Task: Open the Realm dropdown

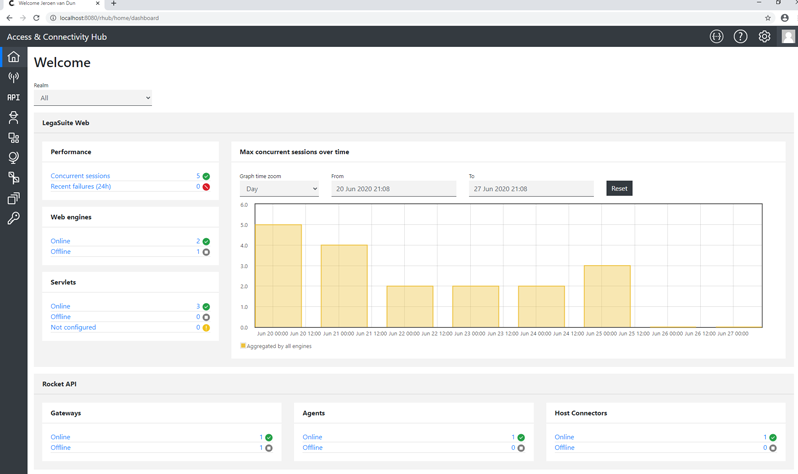Action: (93, 98)
